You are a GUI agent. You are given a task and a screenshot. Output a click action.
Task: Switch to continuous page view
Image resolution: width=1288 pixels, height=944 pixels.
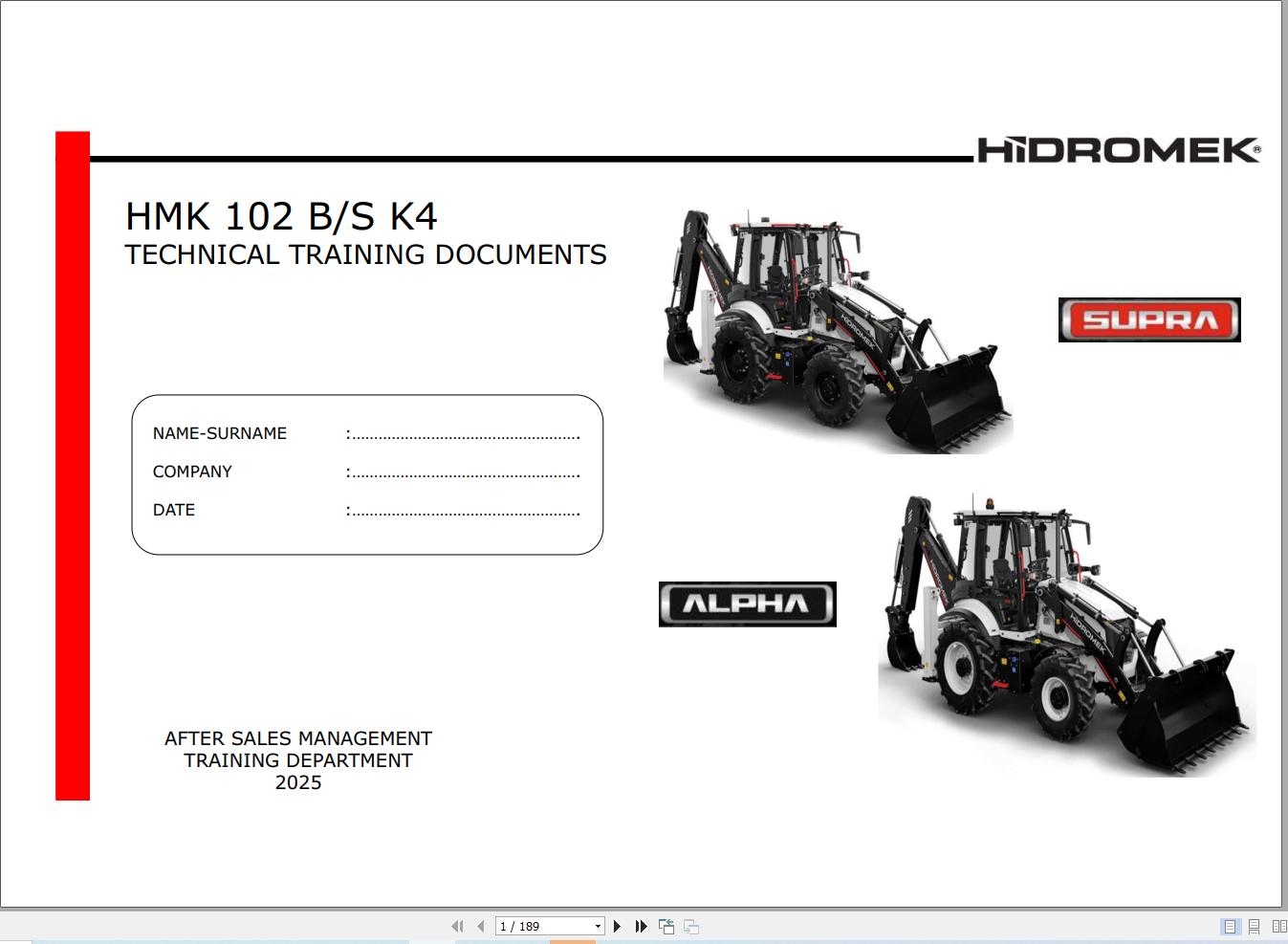pos(1254,926)
